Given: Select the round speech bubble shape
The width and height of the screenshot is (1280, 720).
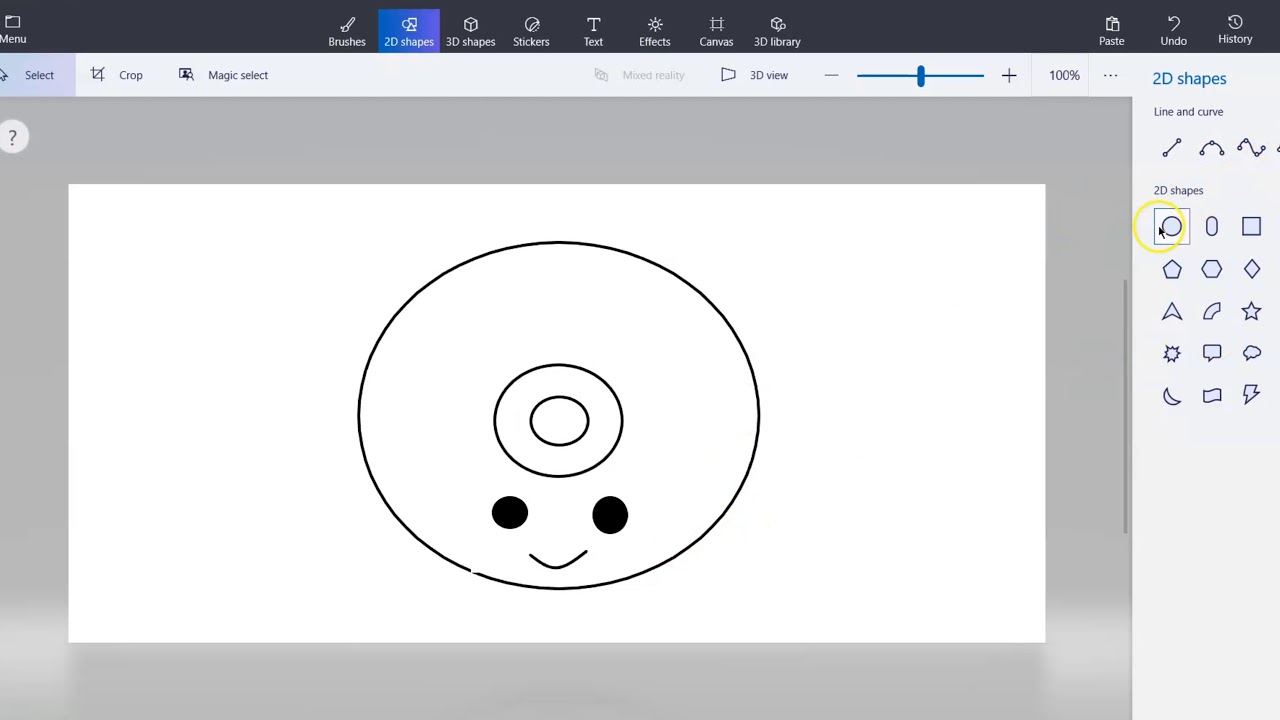Looking at the screenshot, I should pyautogui.click(x=1252, y=353).
